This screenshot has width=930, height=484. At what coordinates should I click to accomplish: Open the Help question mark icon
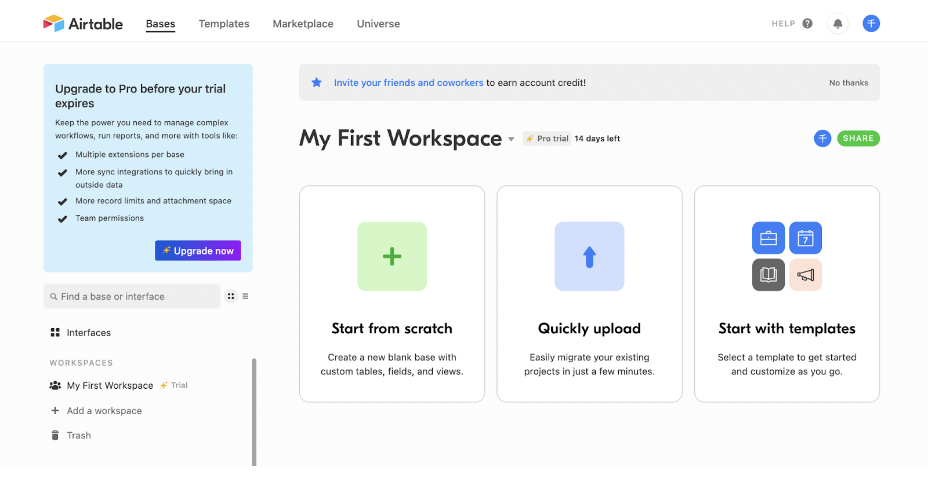pyautogui.click(x=807, y=24)
